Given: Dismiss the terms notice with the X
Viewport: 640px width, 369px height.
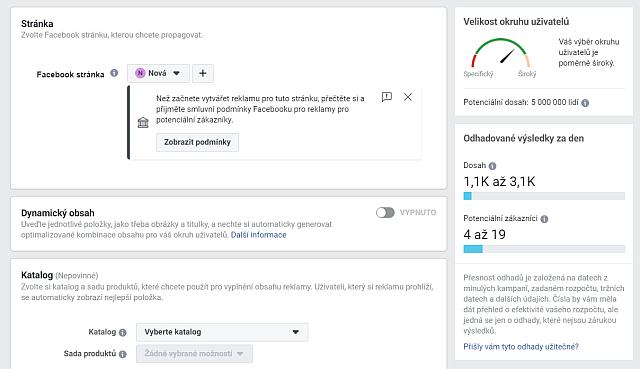Looking at the screenshot, I should [x=408, y=97].
